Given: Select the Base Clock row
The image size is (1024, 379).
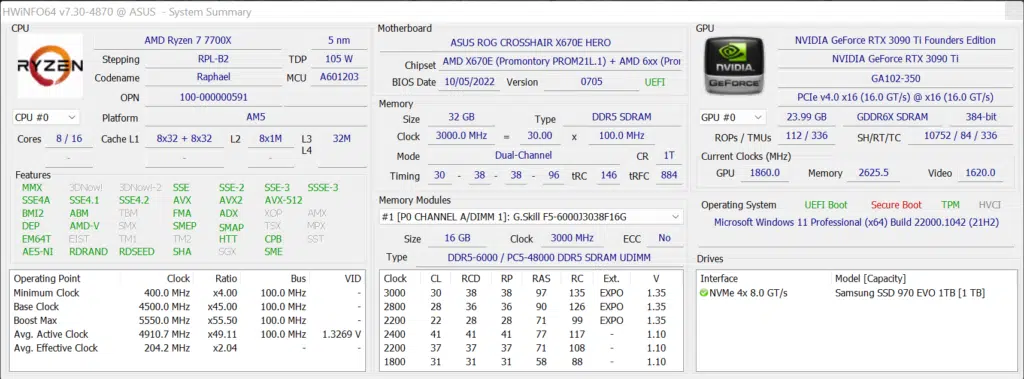Looking at the screenshot, I should click(x=187, y=306).
